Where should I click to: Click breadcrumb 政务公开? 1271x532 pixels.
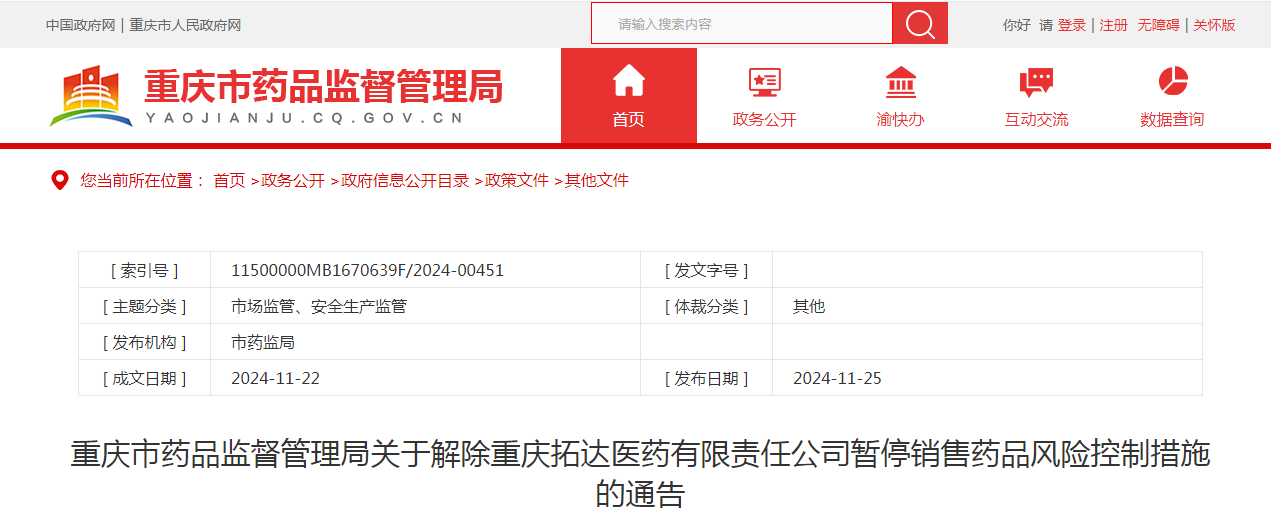click(293, 181)
